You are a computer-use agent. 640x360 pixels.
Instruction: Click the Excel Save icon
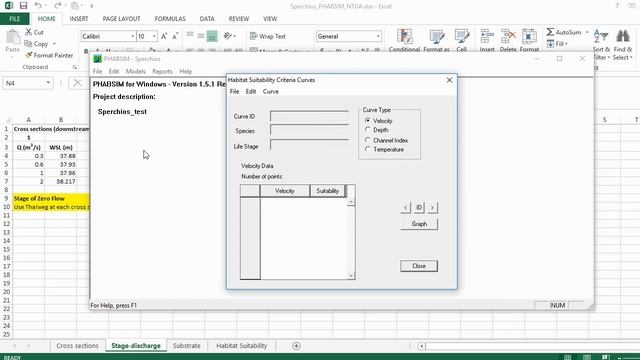point(23,6)
